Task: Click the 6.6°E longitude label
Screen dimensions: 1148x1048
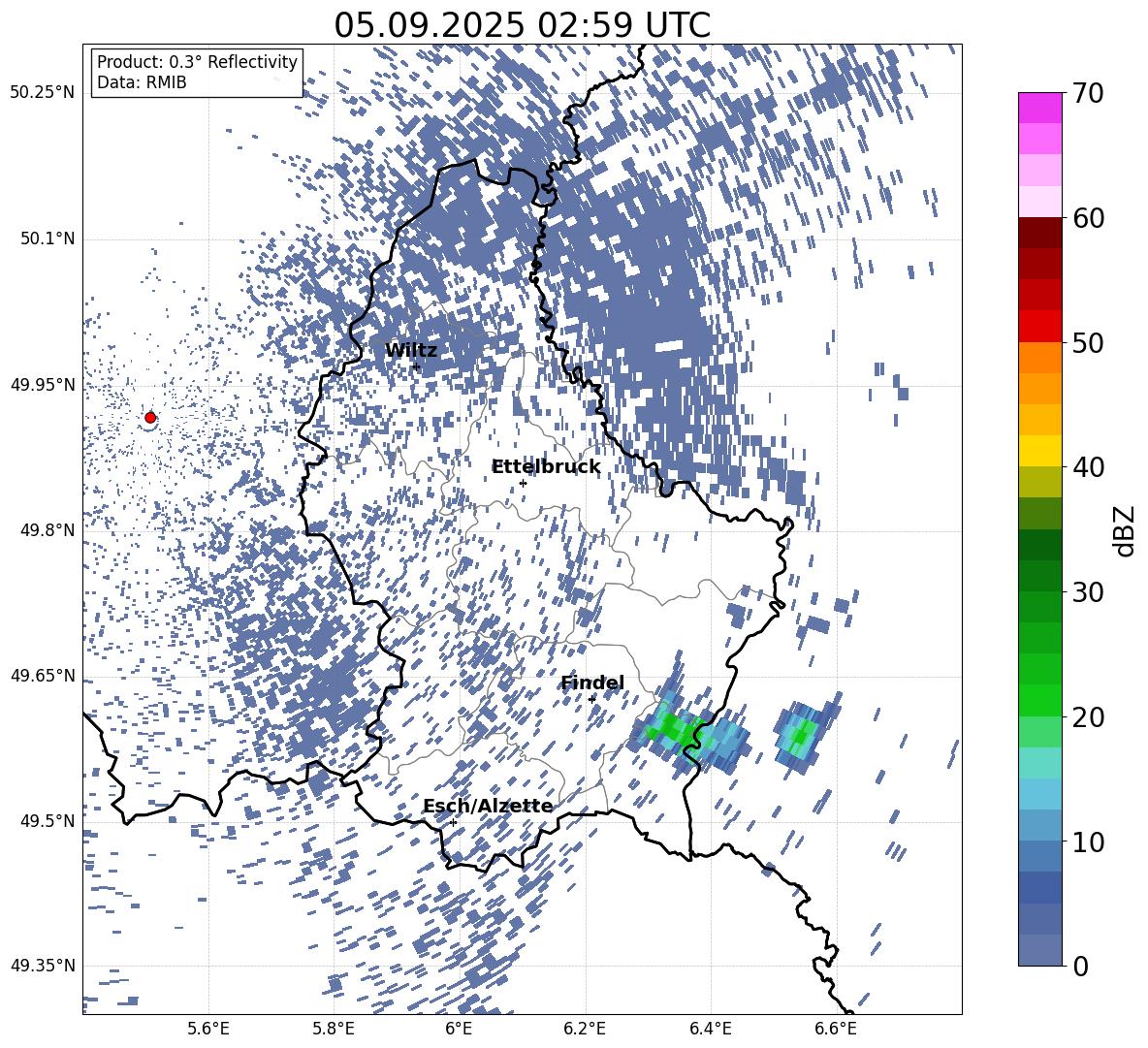Action: tap(836, 1029)
